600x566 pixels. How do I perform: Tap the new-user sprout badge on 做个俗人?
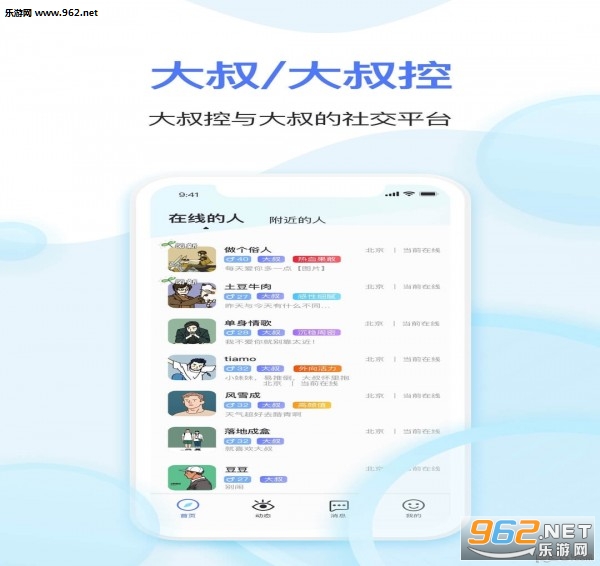pyautogui.click(x=179, y=245)
